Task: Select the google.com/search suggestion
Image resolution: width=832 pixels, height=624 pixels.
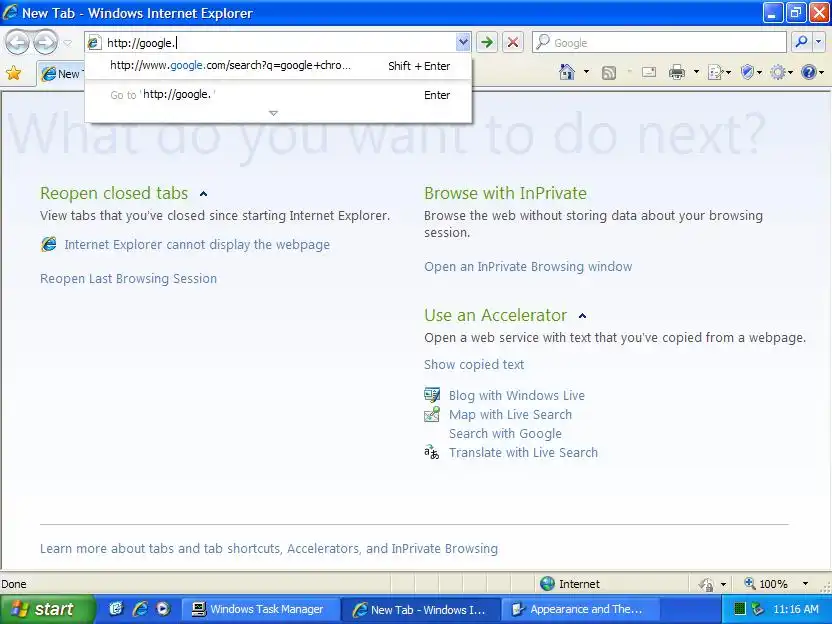Action: [x=279, y=66]
